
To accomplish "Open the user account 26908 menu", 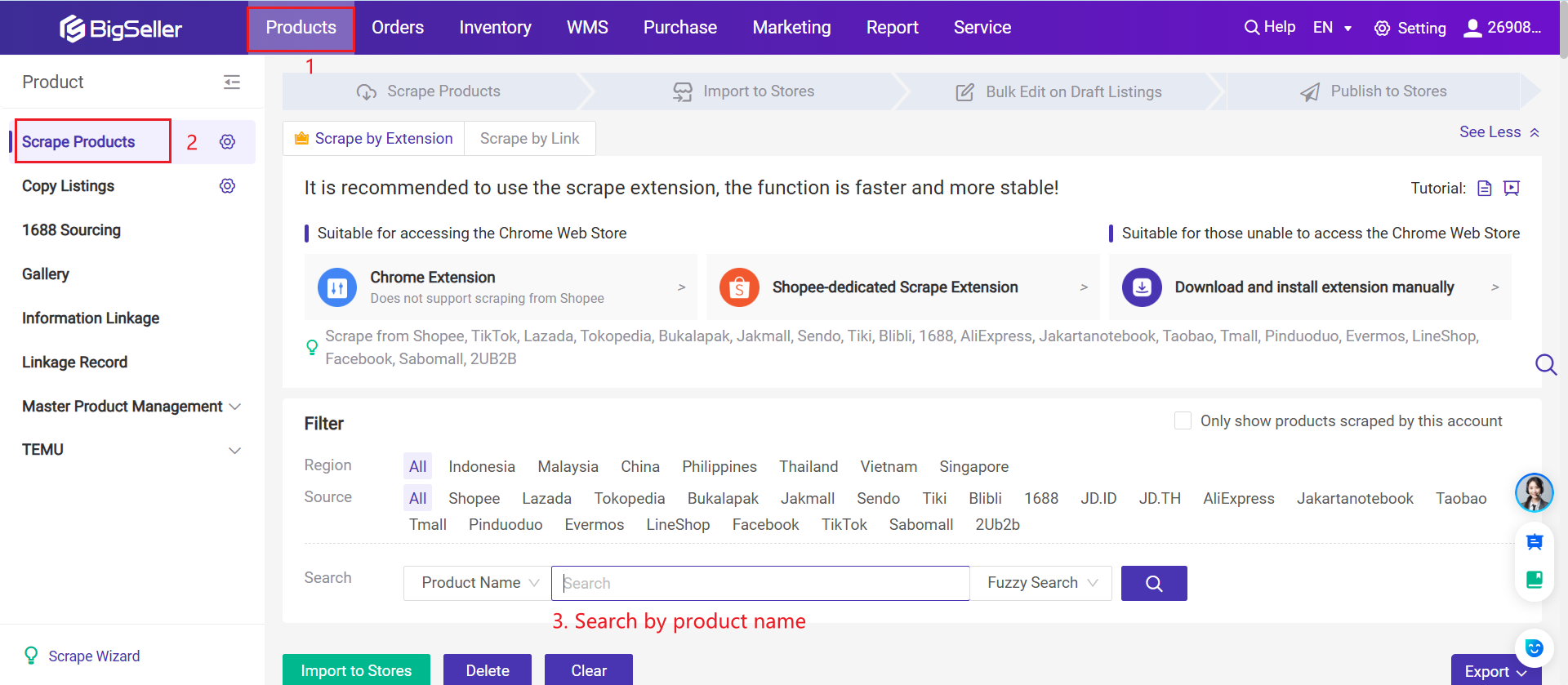I will pos(1503,28).
